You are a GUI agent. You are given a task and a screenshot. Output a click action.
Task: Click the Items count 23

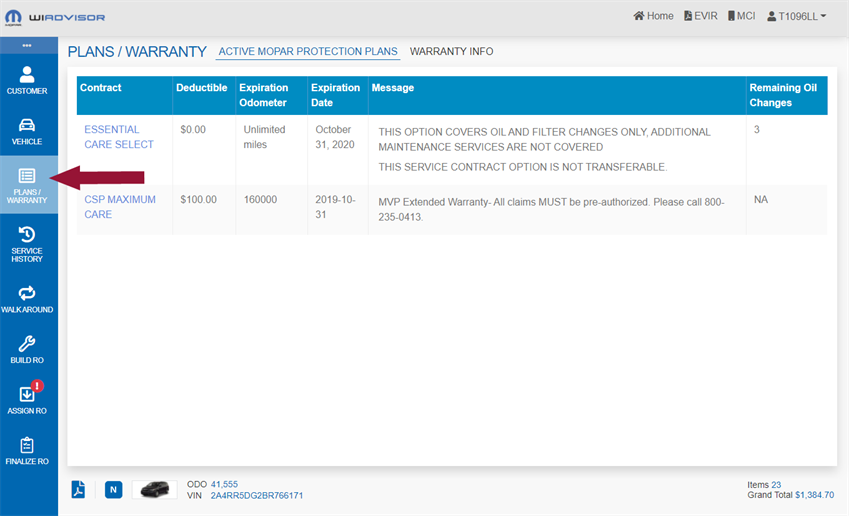point(776,485)
